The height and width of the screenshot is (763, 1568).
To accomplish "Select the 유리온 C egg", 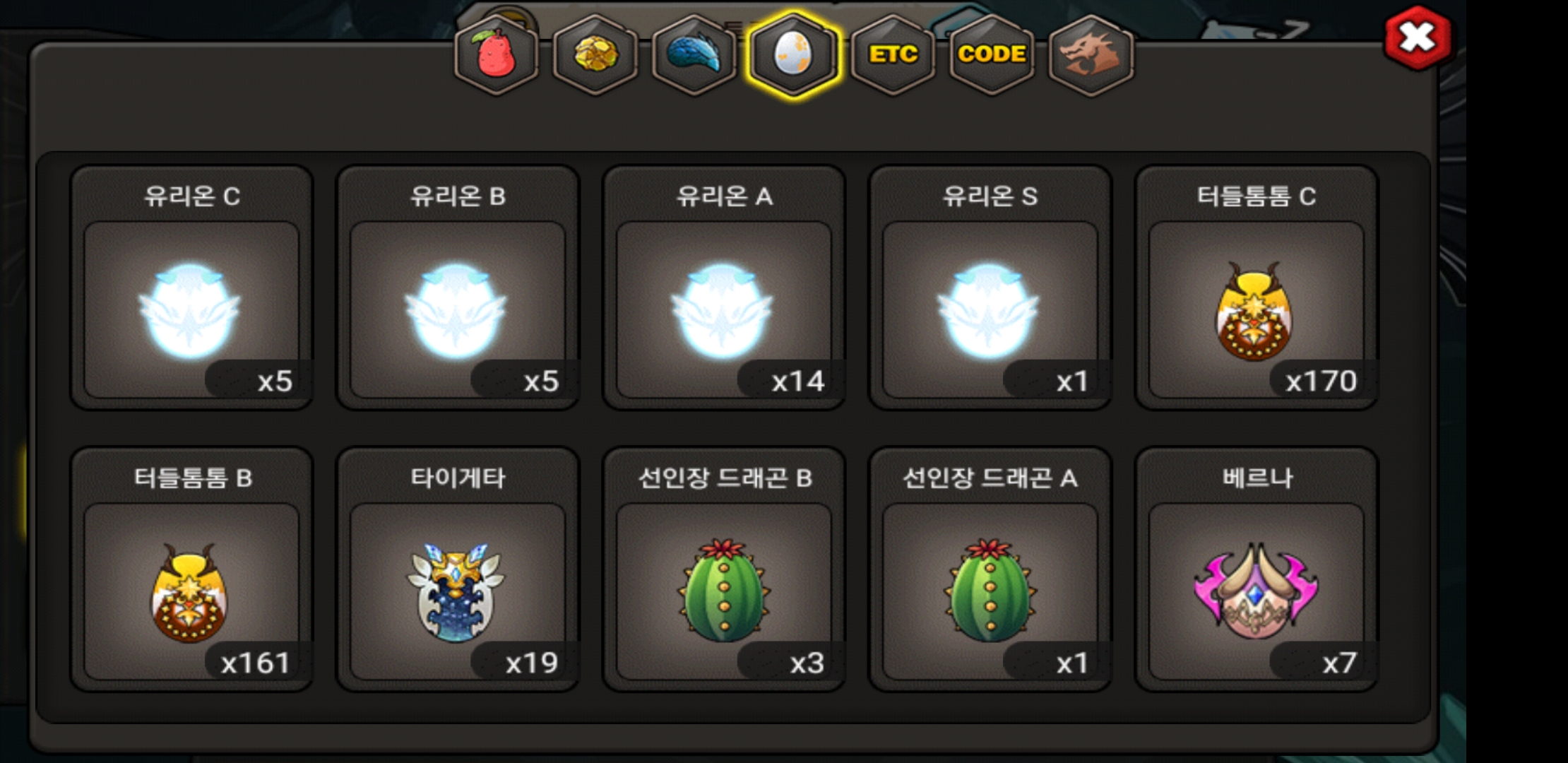I will coord(191,288).
